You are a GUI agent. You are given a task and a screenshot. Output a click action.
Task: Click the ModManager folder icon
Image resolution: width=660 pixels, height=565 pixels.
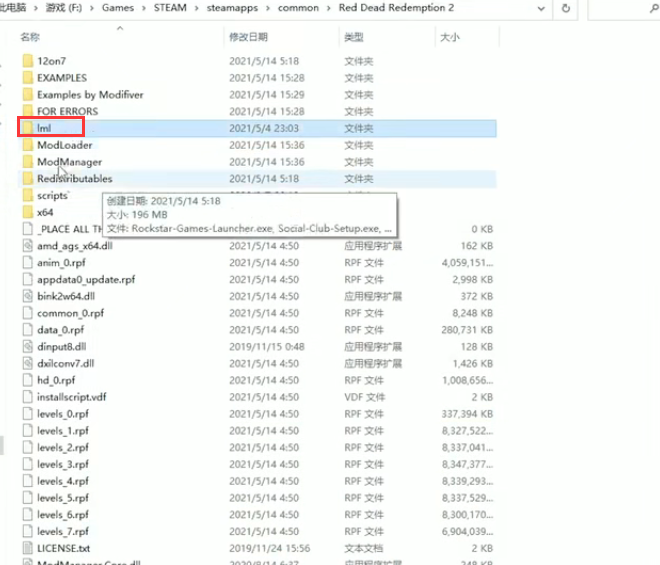coord(28,162)
